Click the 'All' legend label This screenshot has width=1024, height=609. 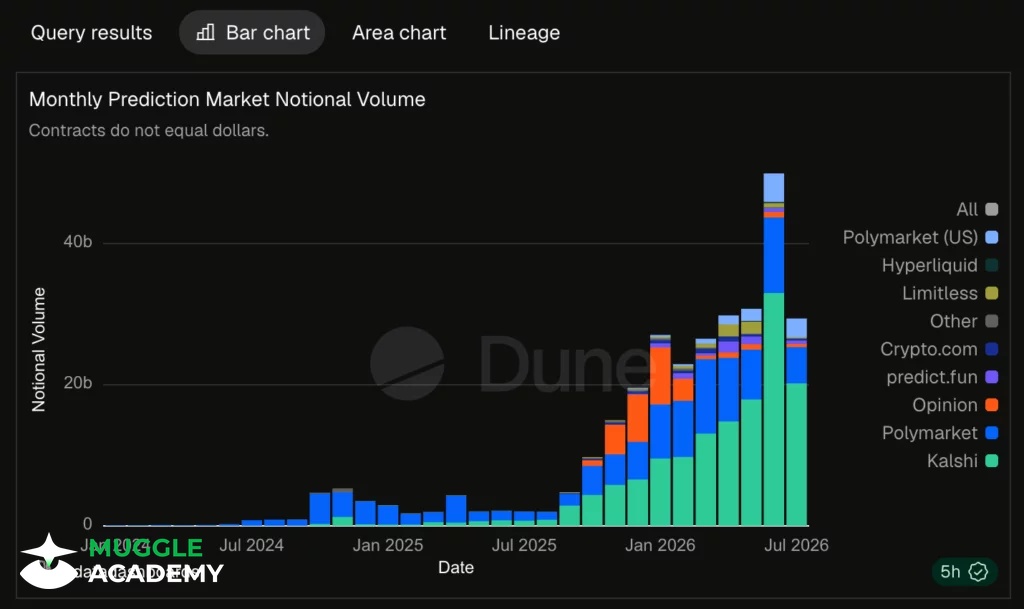click(967, 210)
